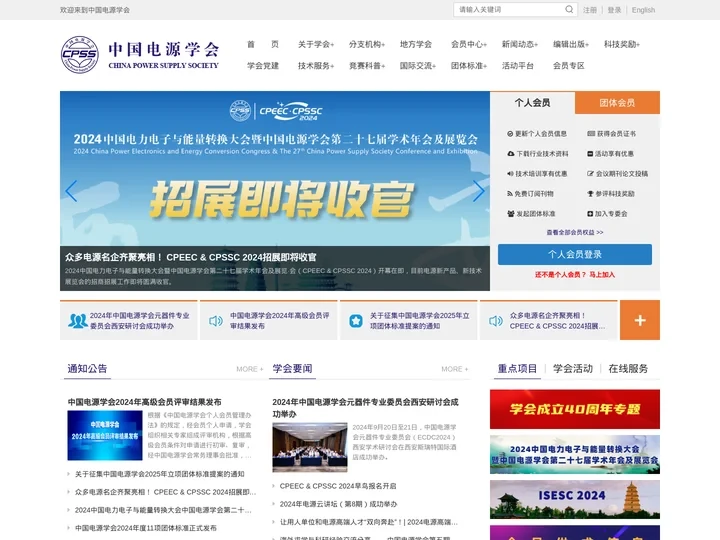
Task: Open 技术服务 dropdown menu
Action: 316,66
